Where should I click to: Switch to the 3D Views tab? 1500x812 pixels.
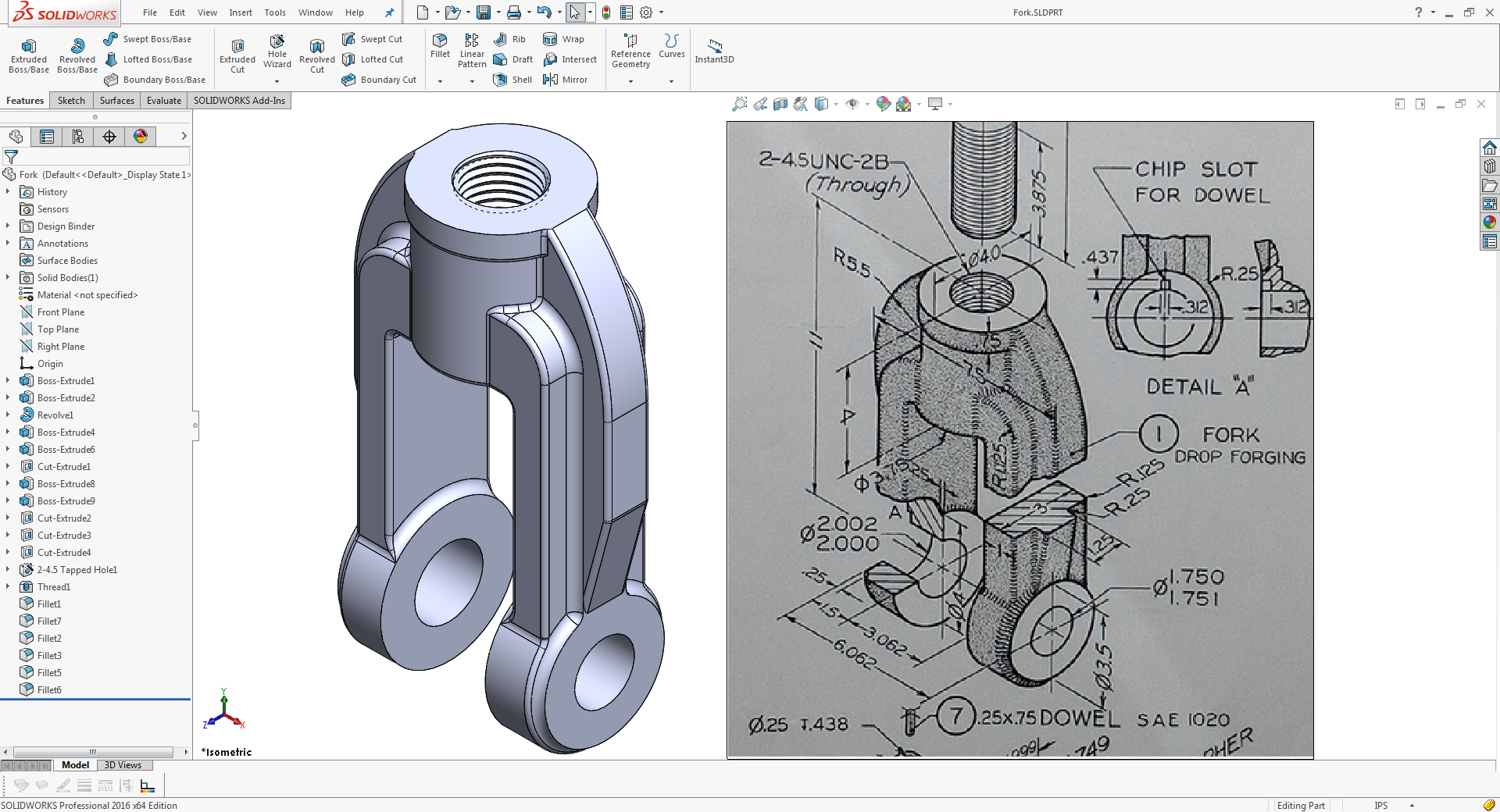coord(123,765)
